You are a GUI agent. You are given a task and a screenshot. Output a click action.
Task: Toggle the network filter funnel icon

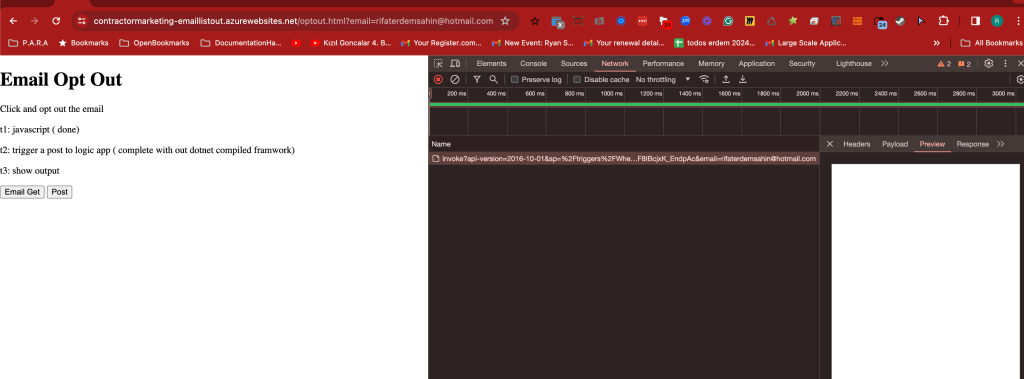[477, 80]
